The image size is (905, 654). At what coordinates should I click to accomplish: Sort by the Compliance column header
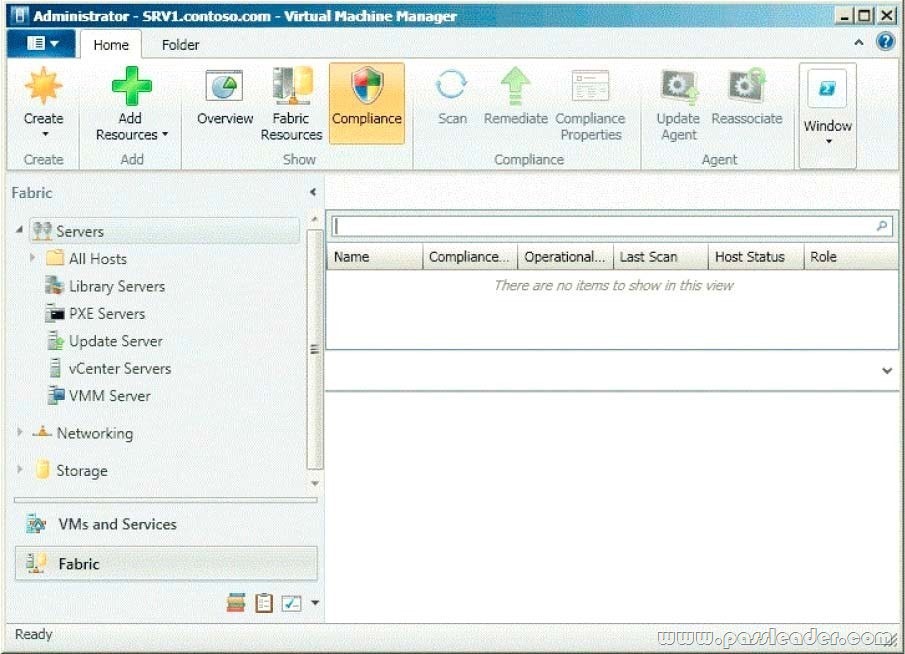click(470, 257)
